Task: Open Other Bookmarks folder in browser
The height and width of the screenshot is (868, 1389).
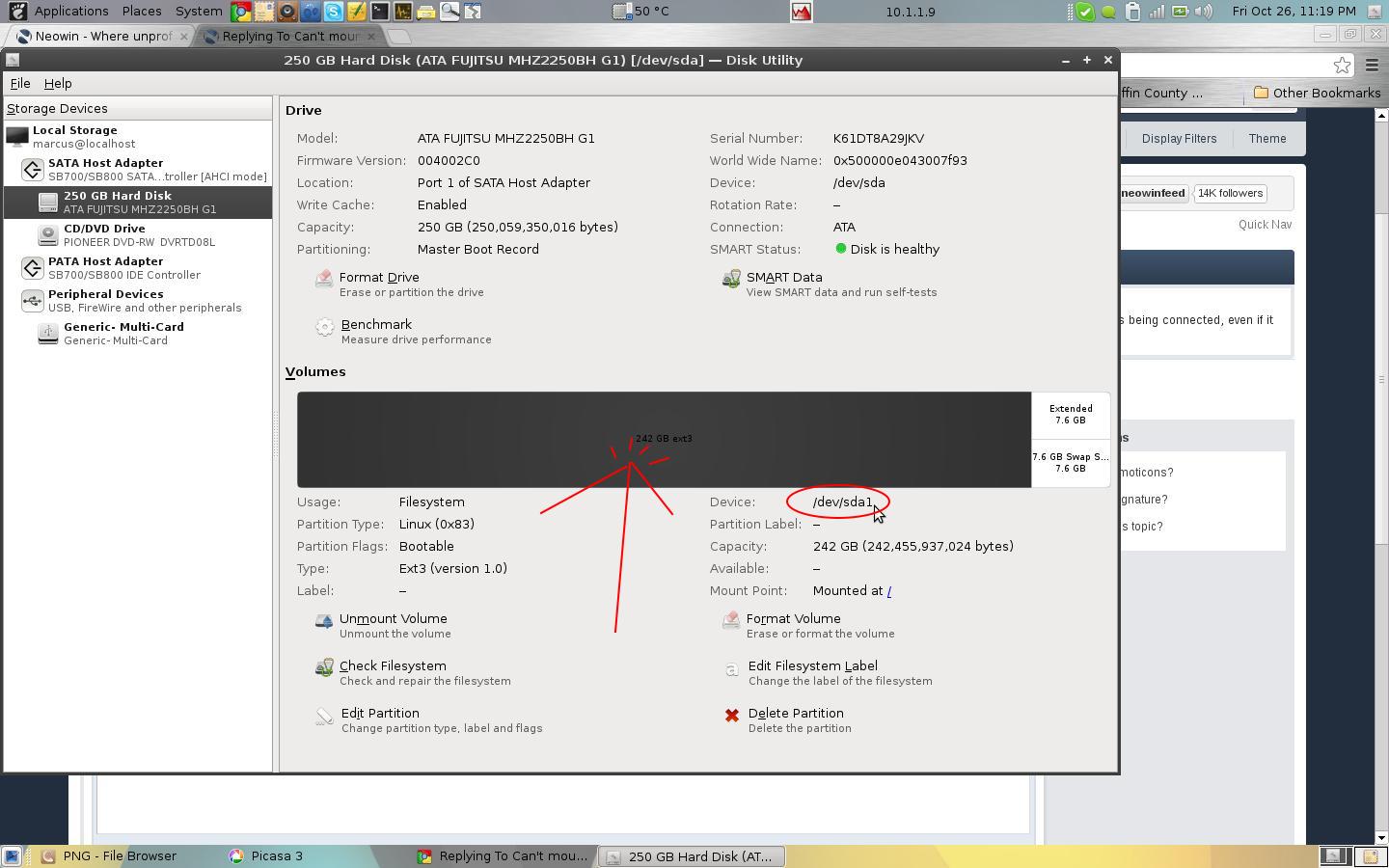Action: [x=1317, y=93]
